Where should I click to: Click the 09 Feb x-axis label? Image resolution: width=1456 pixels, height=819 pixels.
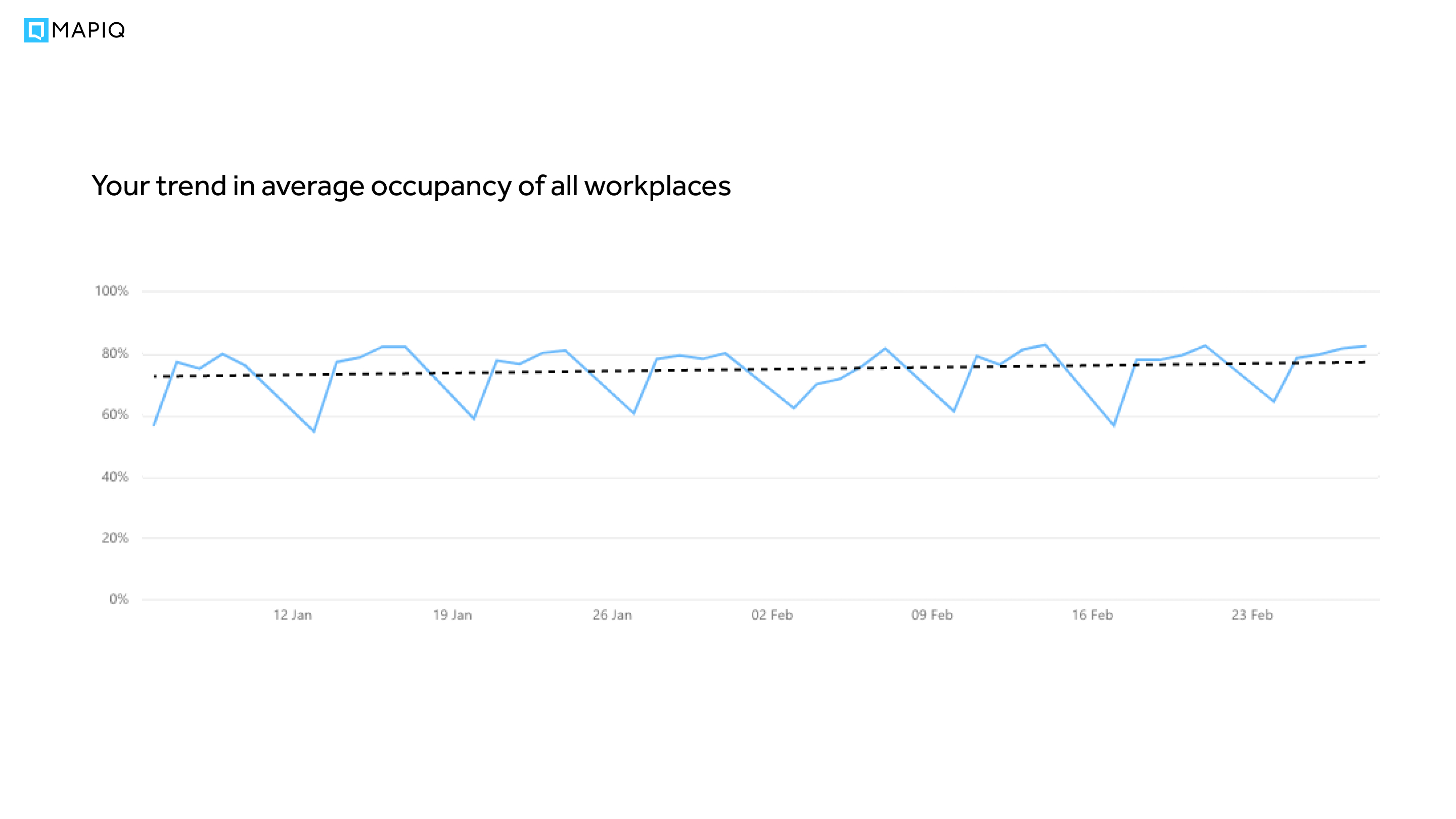pos(932,615)
